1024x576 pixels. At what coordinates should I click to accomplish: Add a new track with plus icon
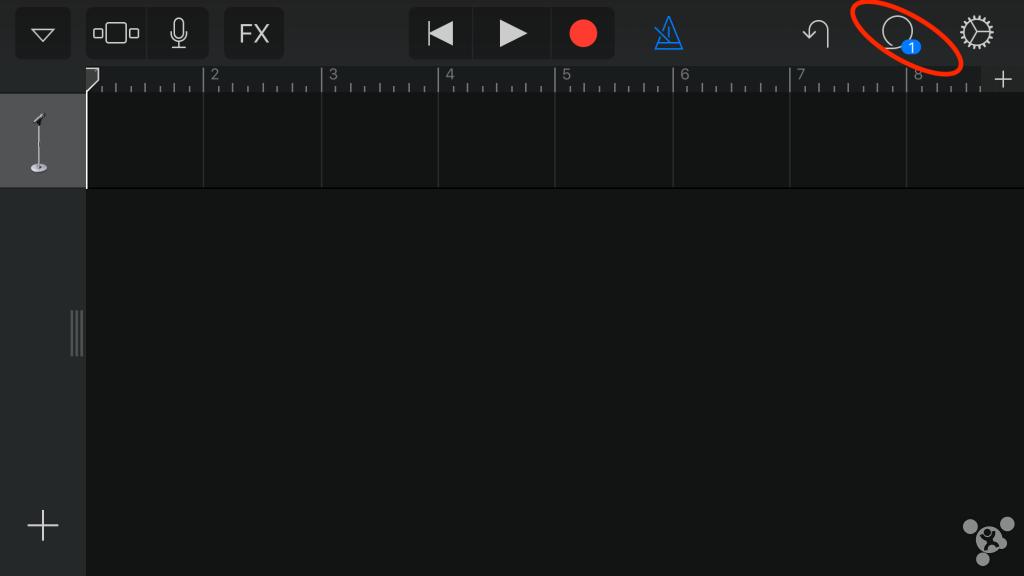point(43,526)
